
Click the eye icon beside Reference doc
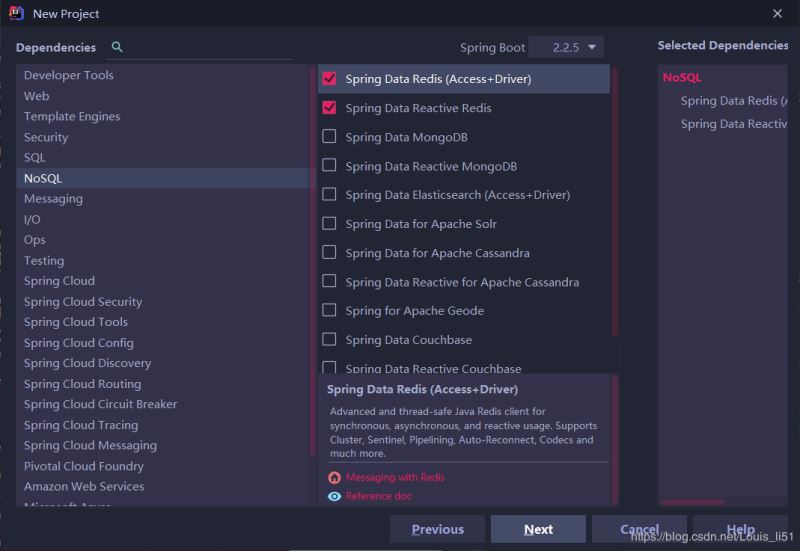click(334, 496)
